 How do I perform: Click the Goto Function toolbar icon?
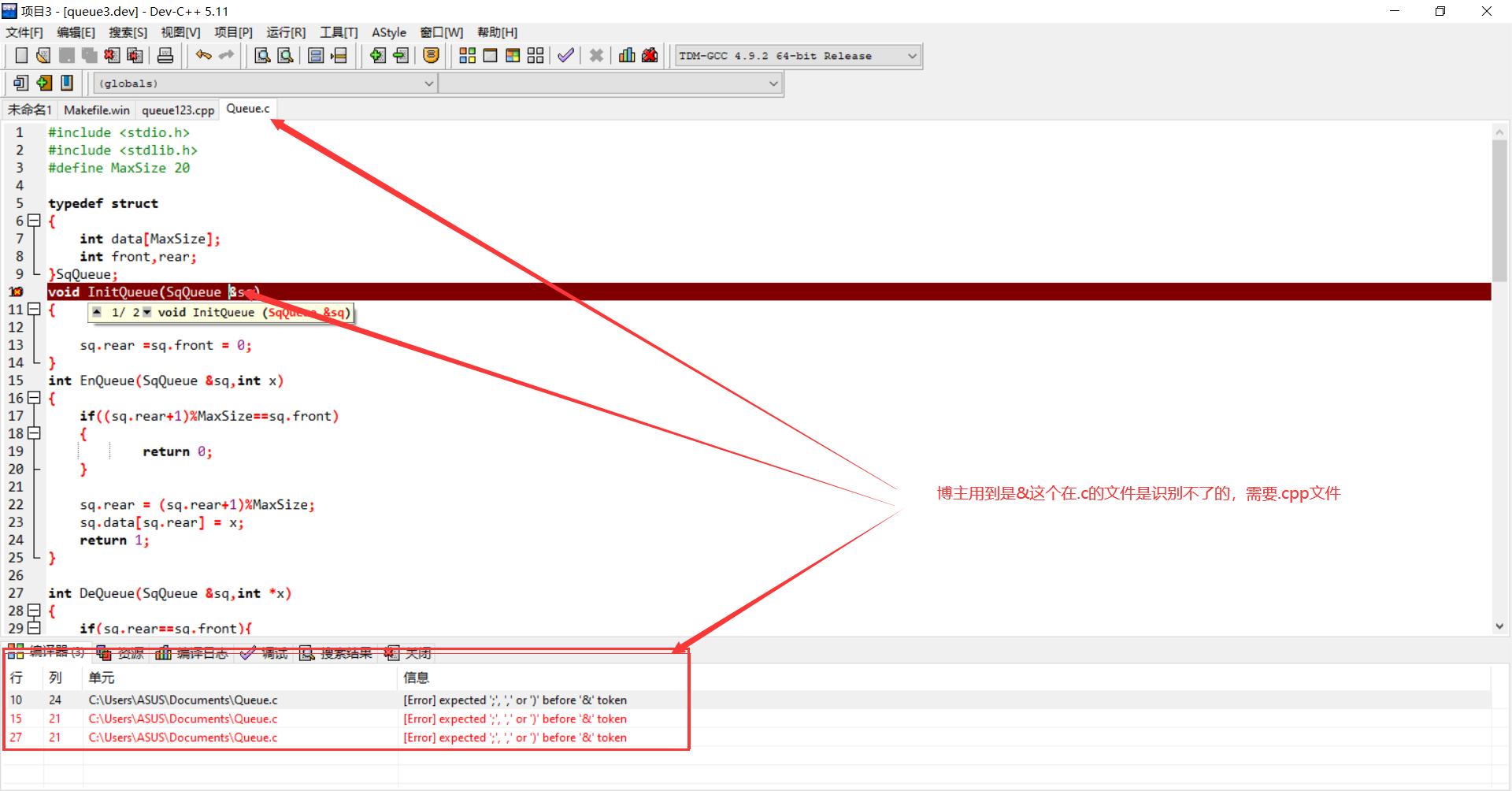point(316,55)
